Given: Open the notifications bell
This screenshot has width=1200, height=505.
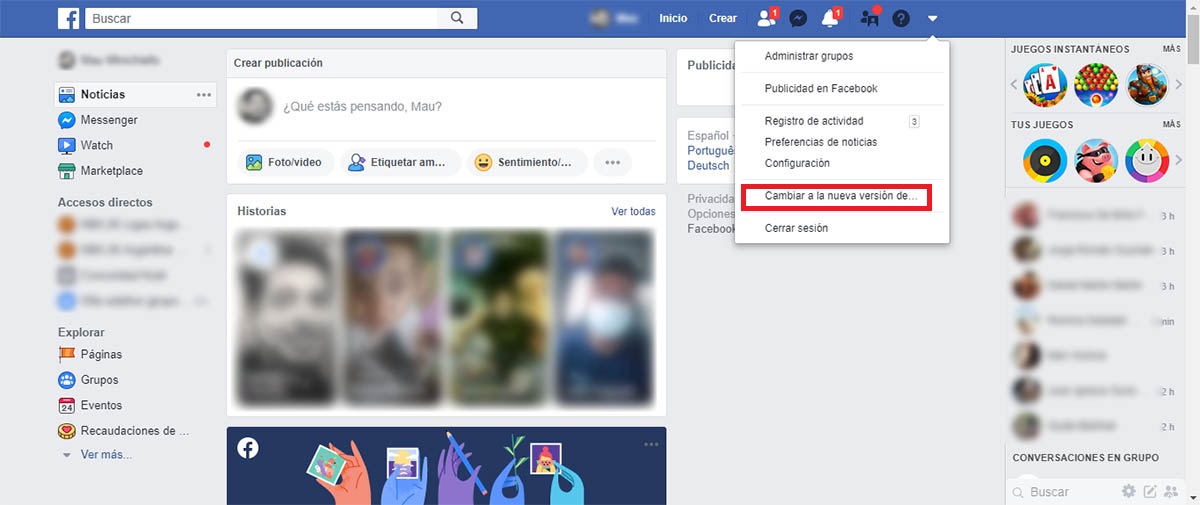Looking at the screenshot, I should click(830, 18).
